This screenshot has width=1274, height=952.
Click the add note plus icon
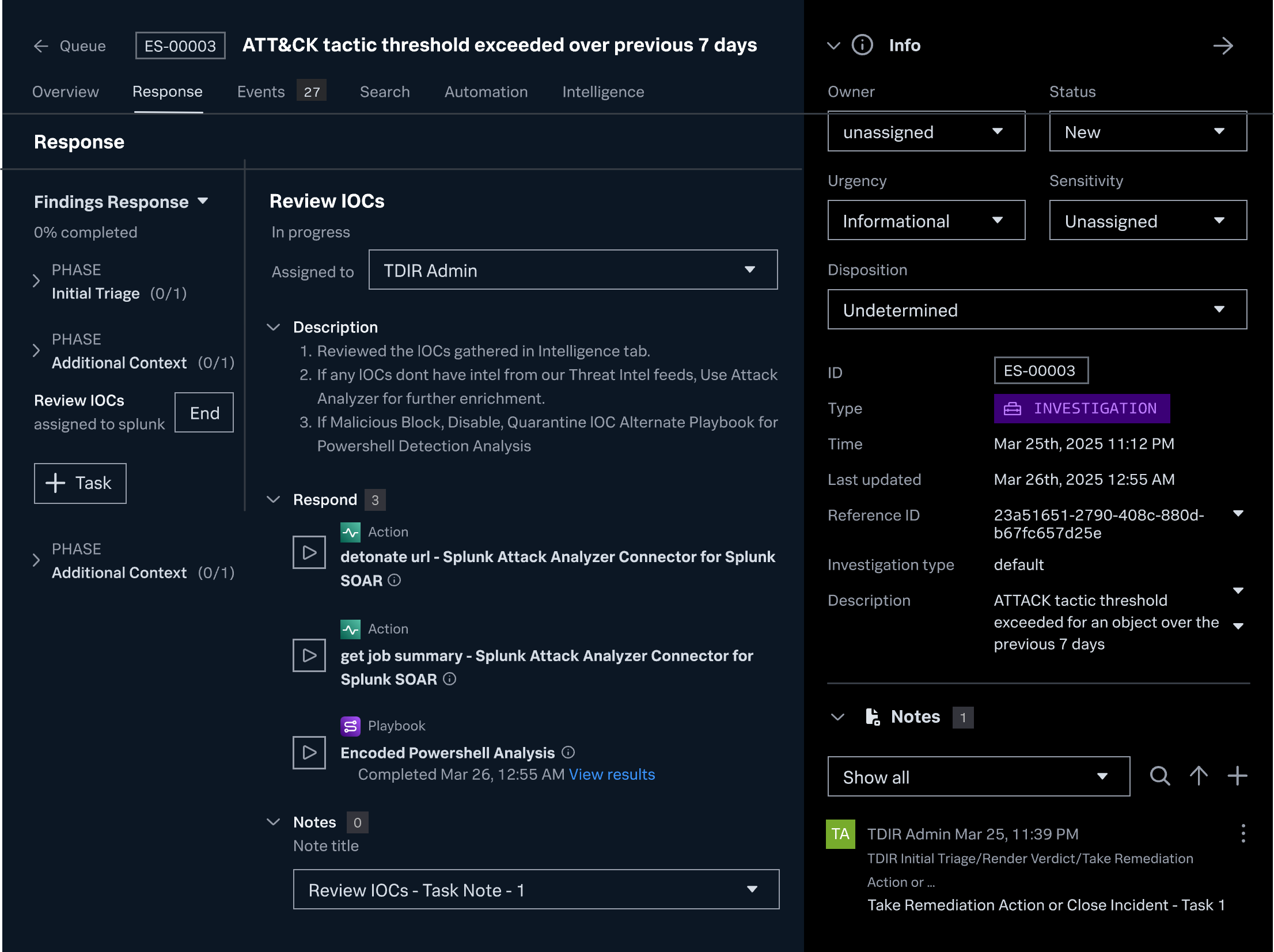1237,776
